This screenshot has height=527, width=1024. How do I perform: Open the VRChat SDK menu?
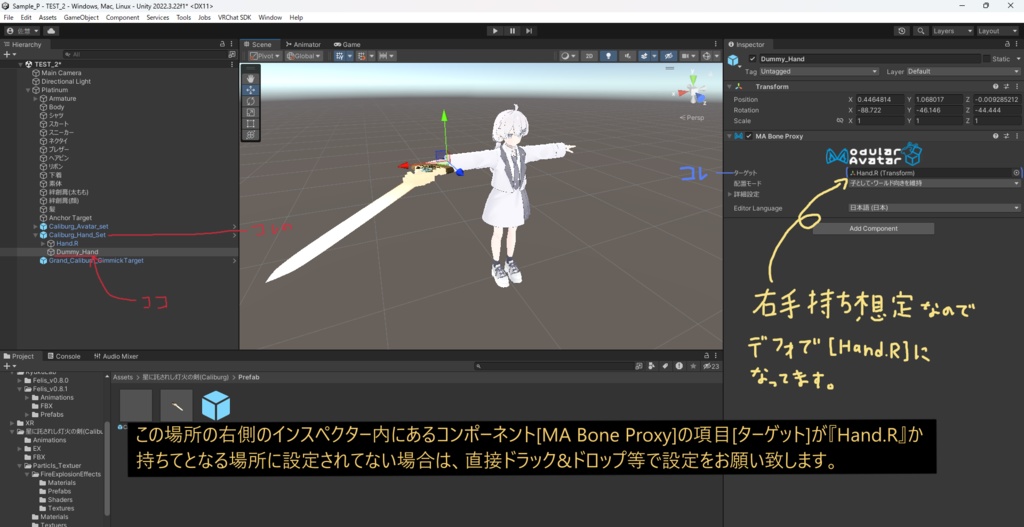point(235,18)
